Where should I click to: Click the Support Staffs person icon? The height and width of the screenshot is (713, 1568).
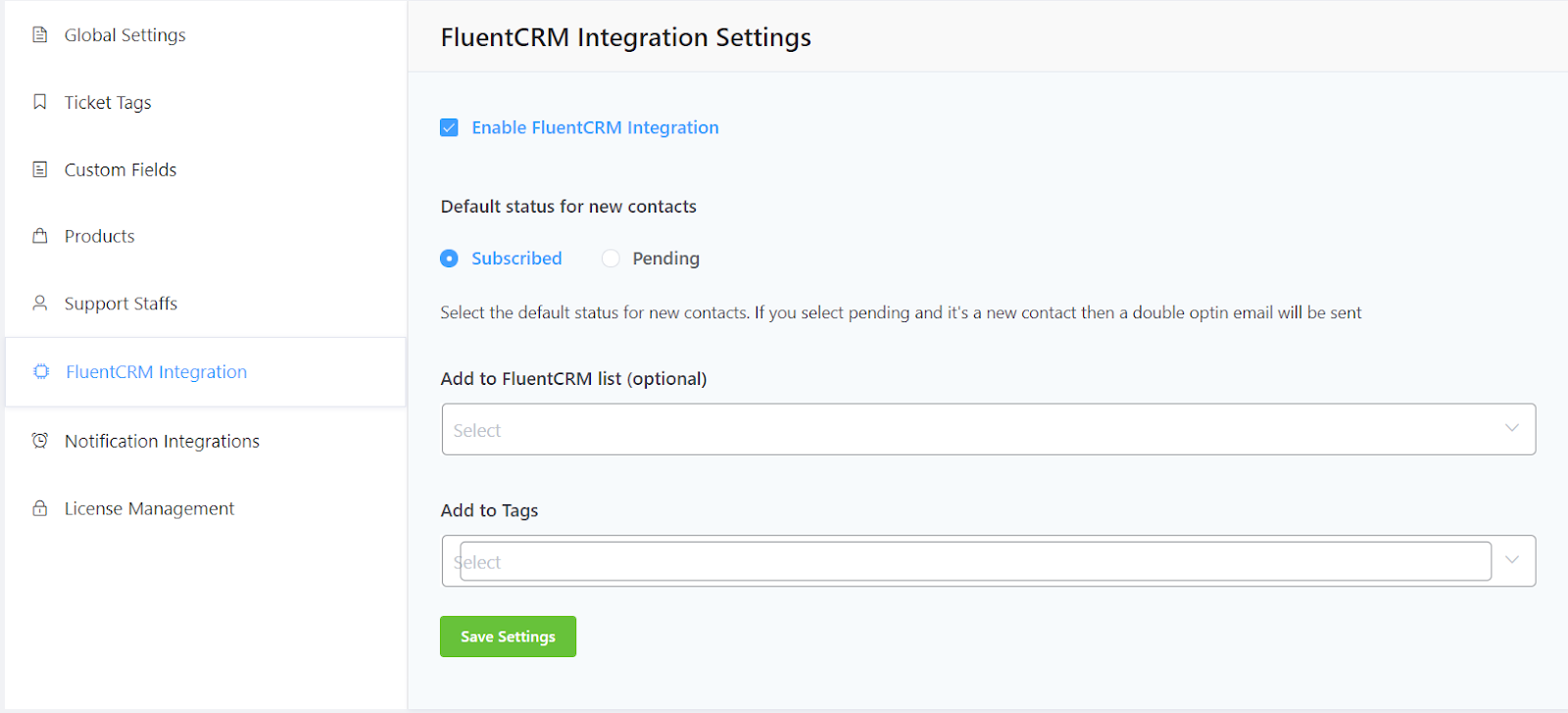tap(40, 304)
